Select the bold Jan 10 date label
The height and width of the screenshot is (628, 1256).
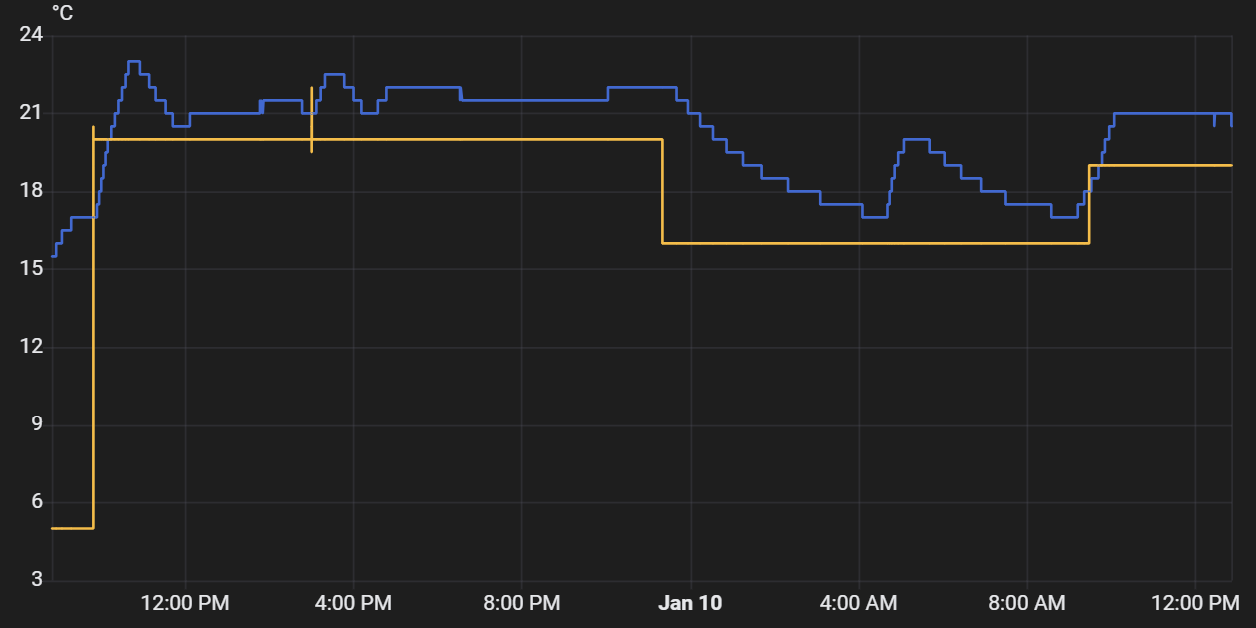click(x=690, y=603)
